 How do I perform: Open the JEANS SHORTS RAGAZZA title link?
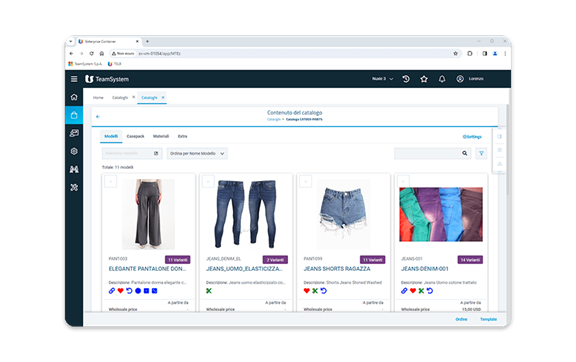coord(337,269)
